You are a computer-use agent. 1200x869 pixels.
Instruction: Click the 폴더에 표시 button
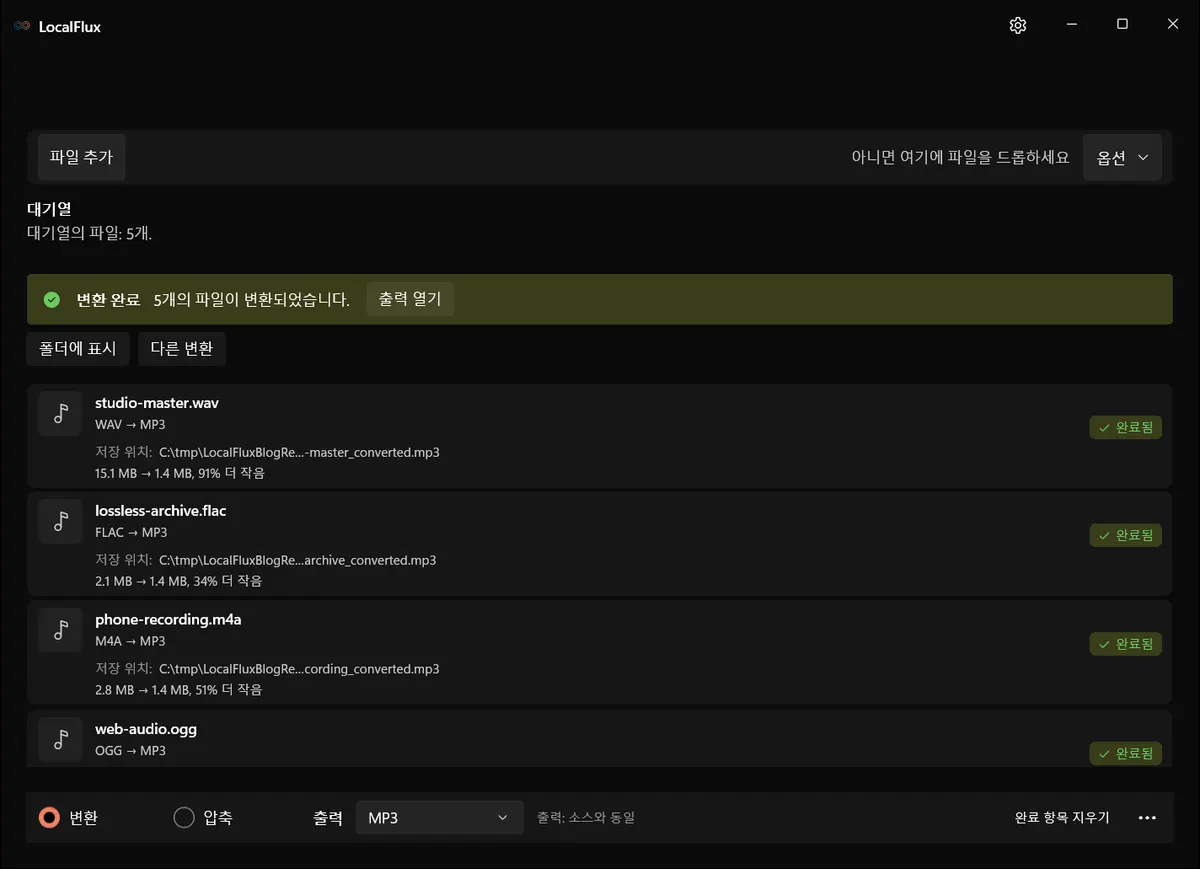78,348
